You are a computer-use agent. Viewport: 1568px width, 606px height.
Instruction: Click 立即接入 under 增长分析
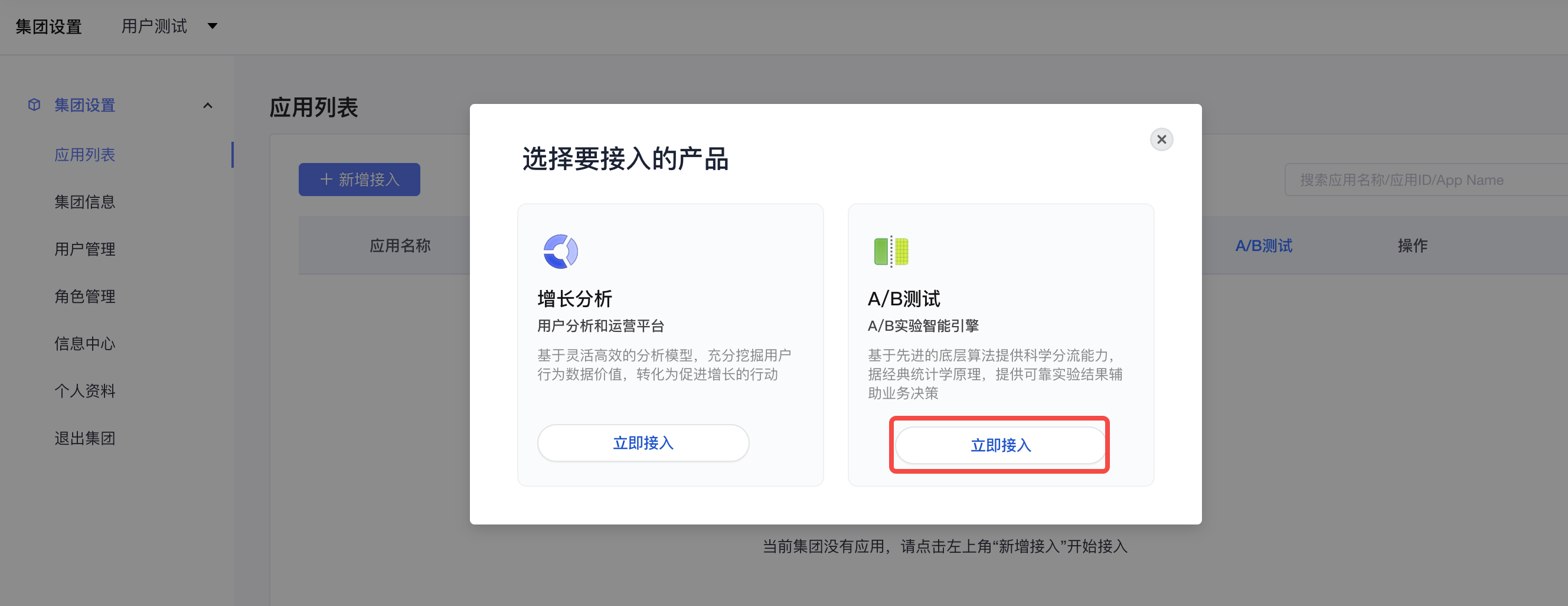click(643, 443)
